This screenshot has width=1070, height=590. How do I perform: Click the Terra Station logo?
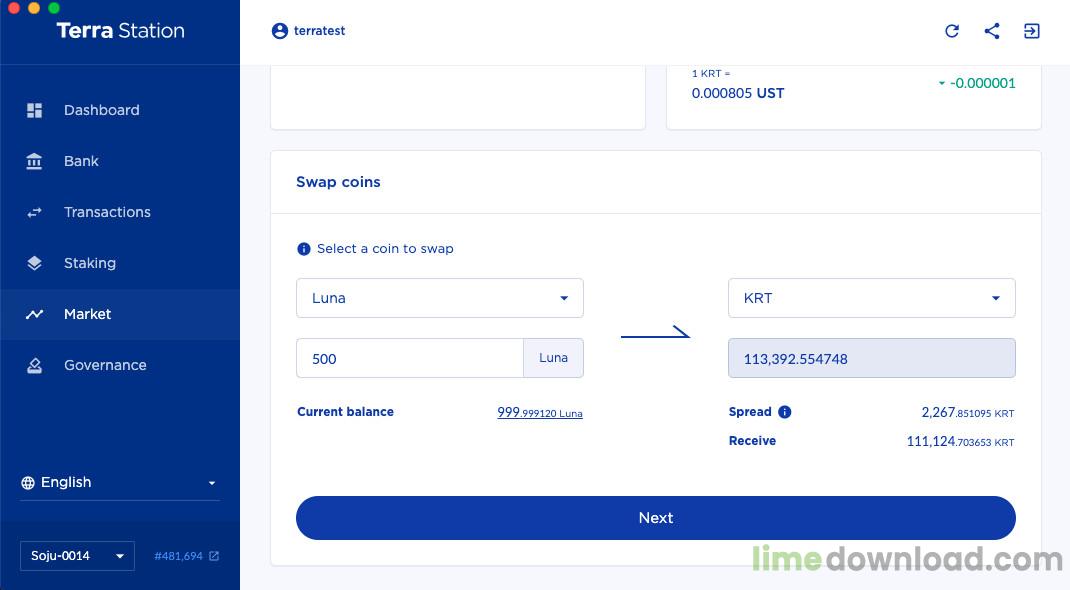120,31
